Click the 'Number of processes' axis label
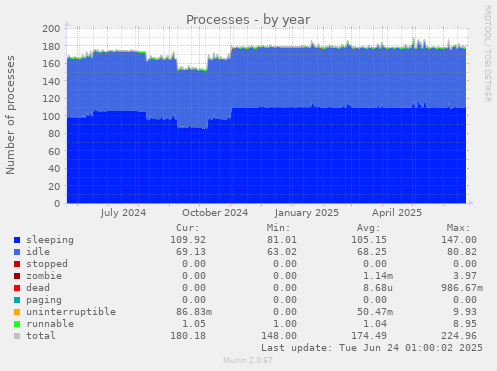Screen dimensions: 497x371 point(10,115)
